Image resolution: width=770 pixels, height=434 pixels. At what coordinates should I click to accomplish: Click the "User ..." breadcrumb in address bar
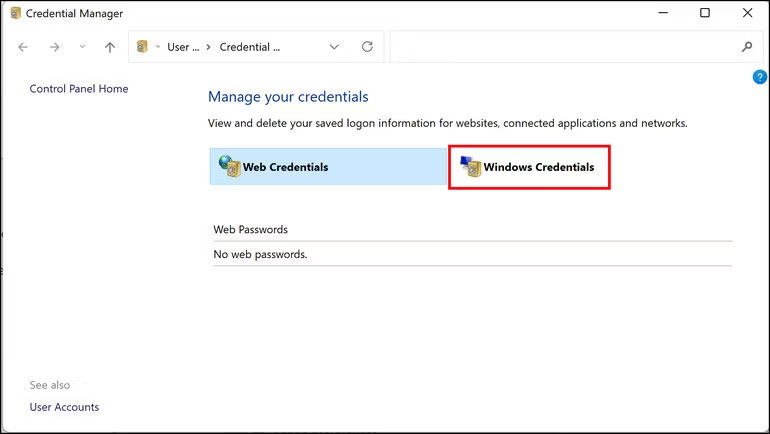tap(182, 47)
